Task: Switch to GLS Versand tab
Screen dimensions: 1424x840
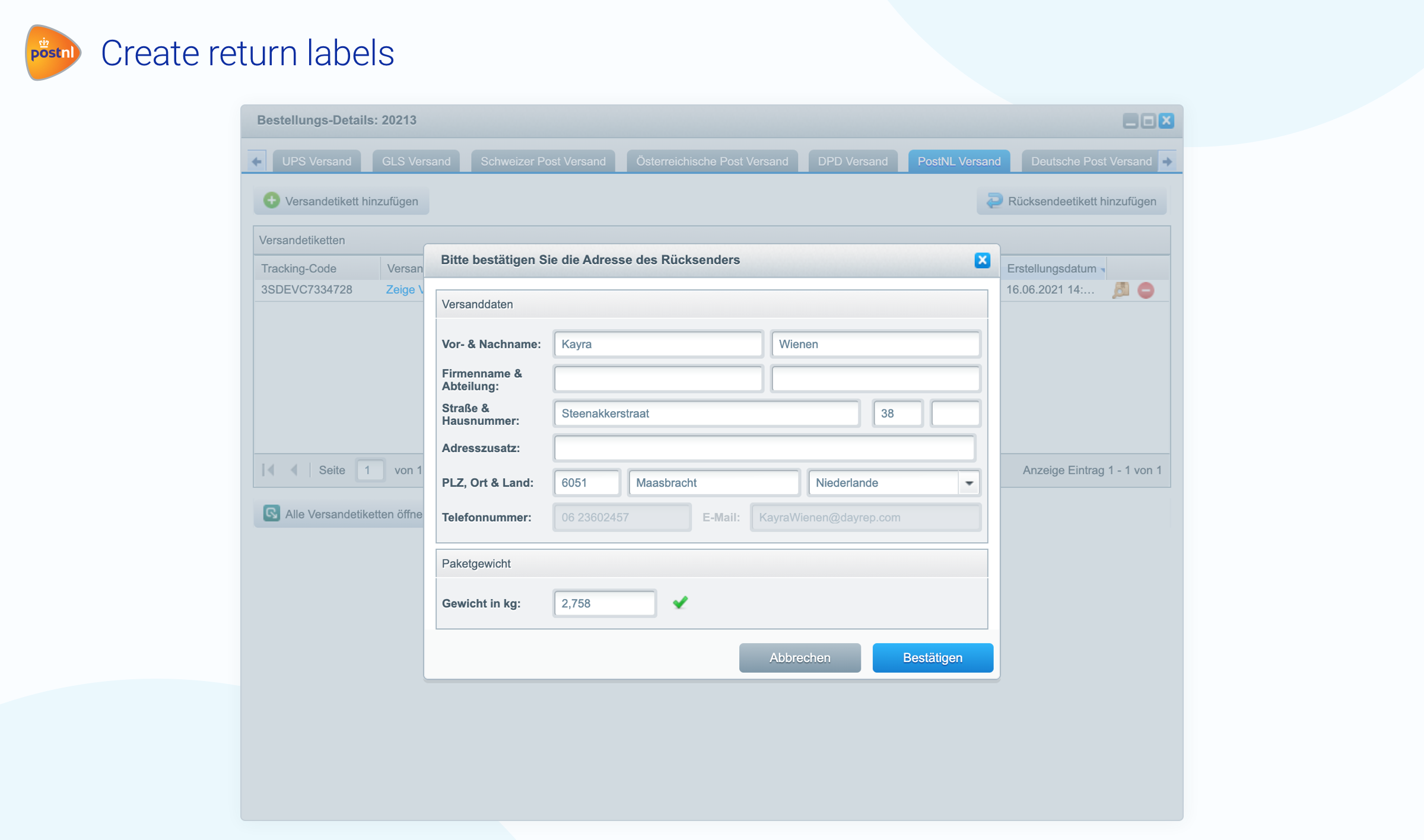Action: coord(416,161)
